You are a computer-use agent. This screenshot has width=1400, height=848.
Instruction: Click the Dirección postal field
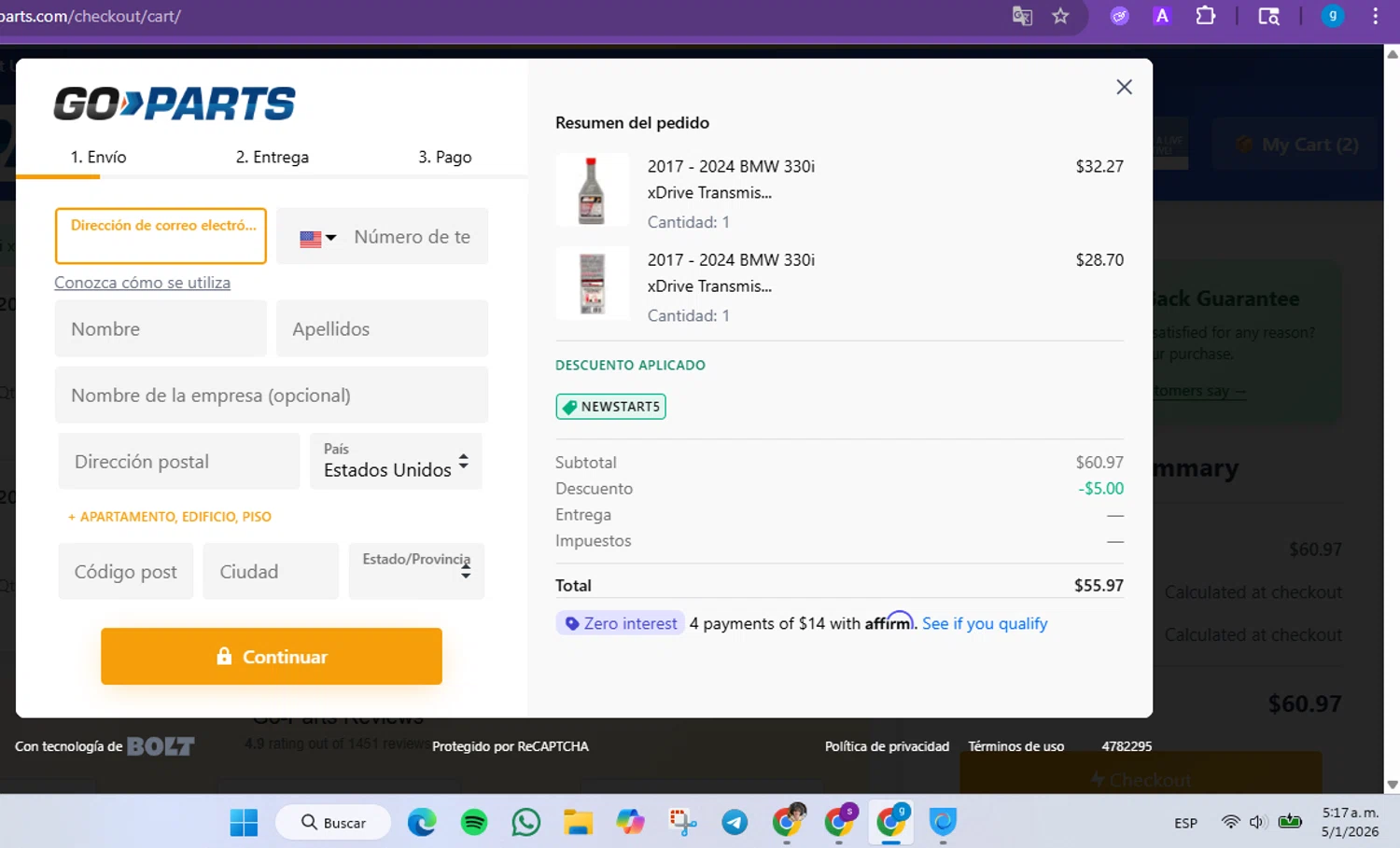[x=179, y=461]
